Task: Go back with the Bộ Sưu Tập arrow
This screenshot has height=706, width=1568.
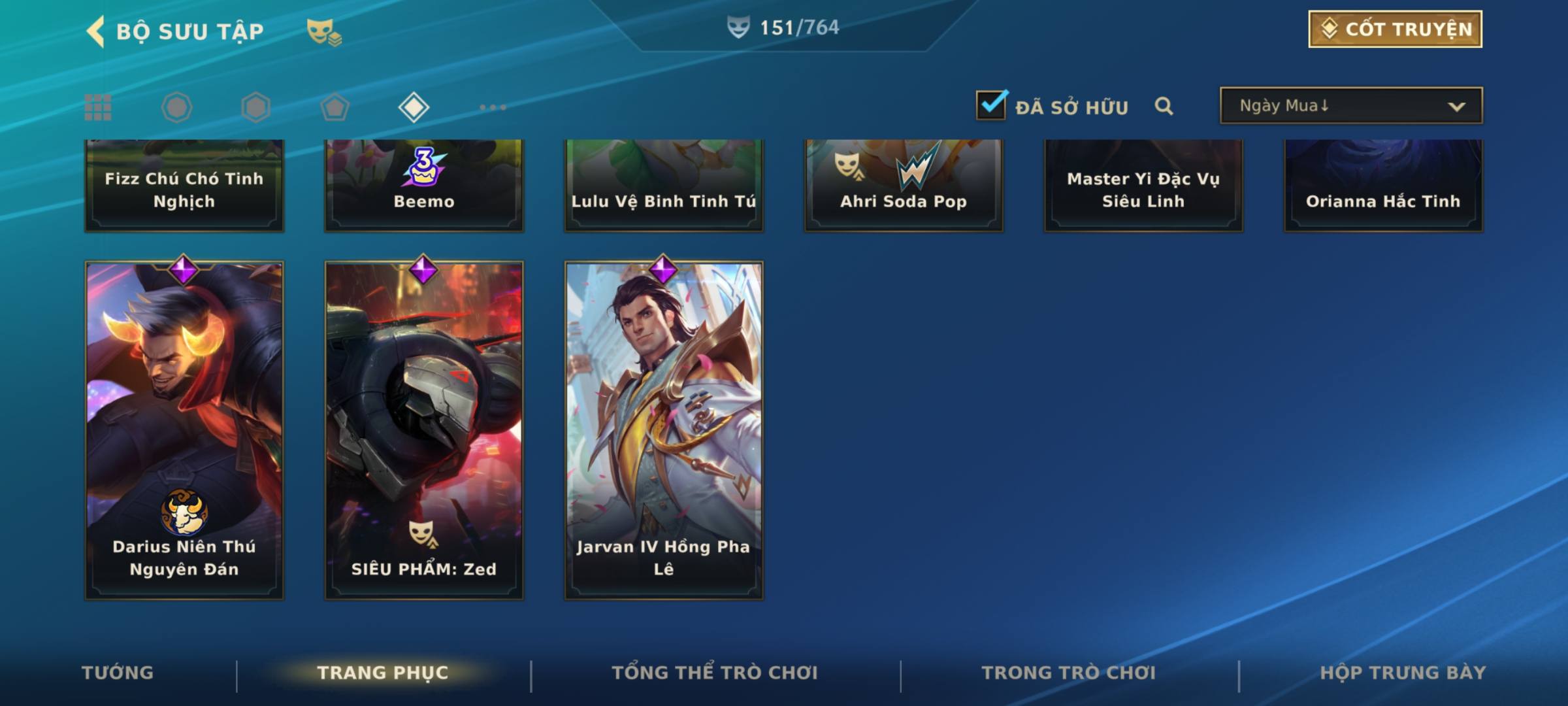Action: click(95, 31)
